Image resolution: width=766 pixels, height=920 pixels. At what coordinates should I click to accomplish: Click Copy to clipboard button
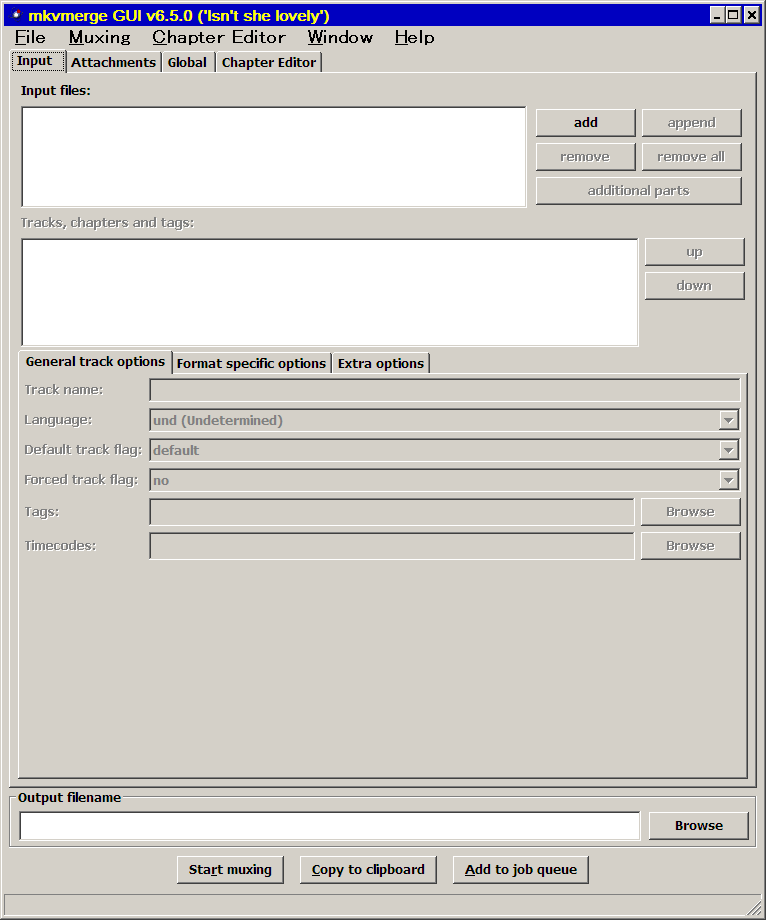coord(368,870)
